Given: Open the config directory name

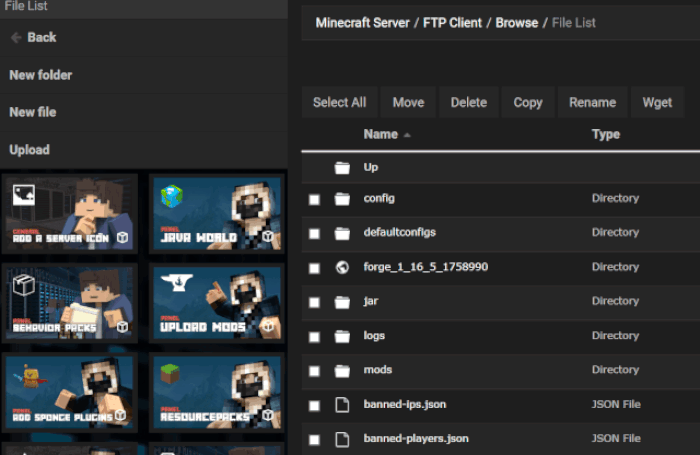Looking at the screenshot, I should 379,198.
